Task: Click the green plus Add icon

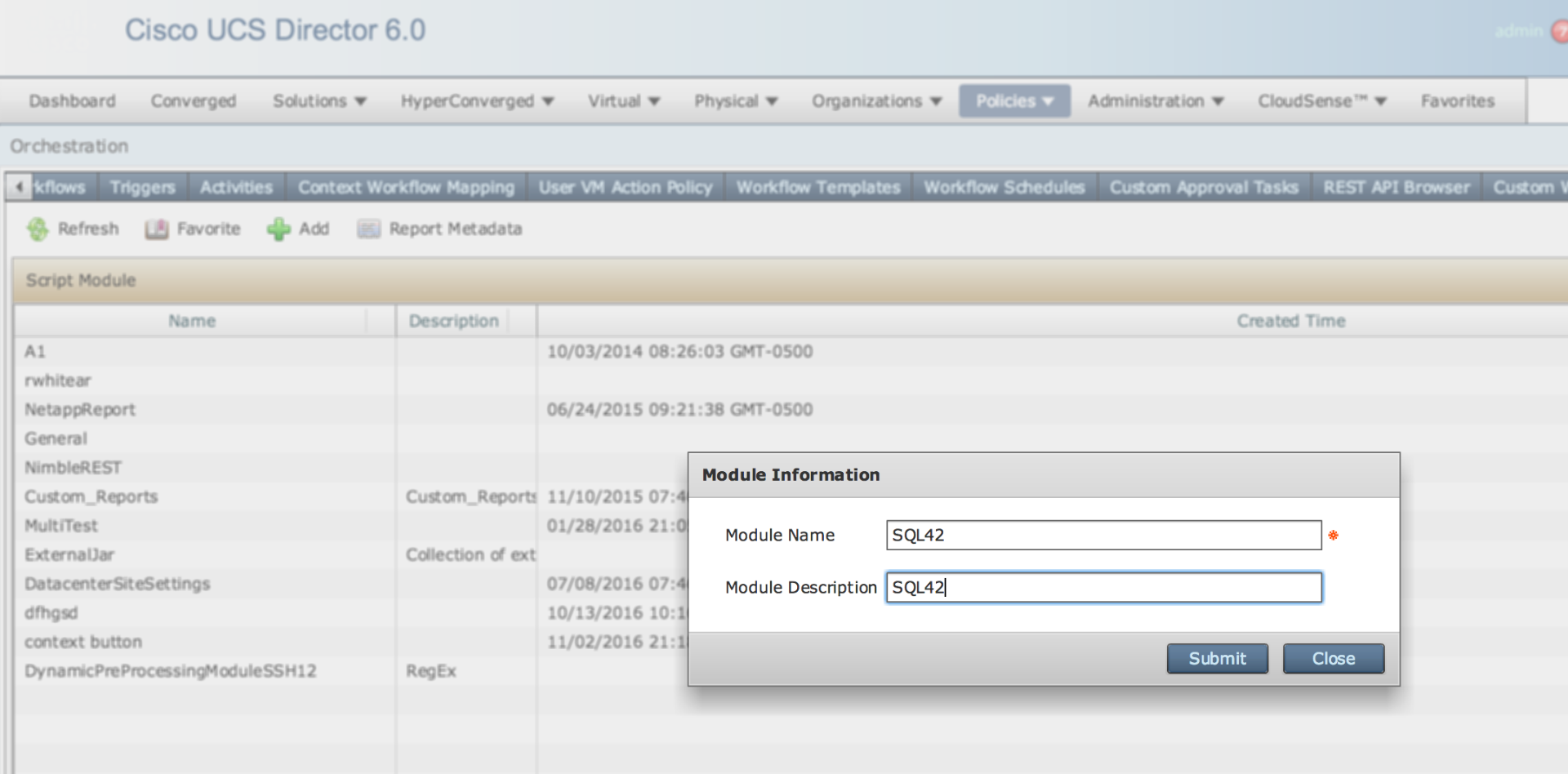Action: click(278, 229)
